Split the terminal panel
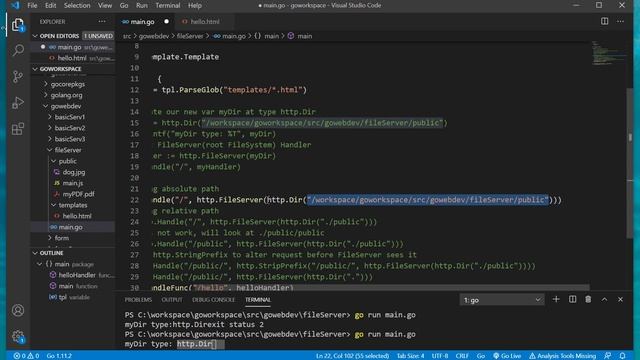This screenshot has height=360, width=640. click(572, 300)
